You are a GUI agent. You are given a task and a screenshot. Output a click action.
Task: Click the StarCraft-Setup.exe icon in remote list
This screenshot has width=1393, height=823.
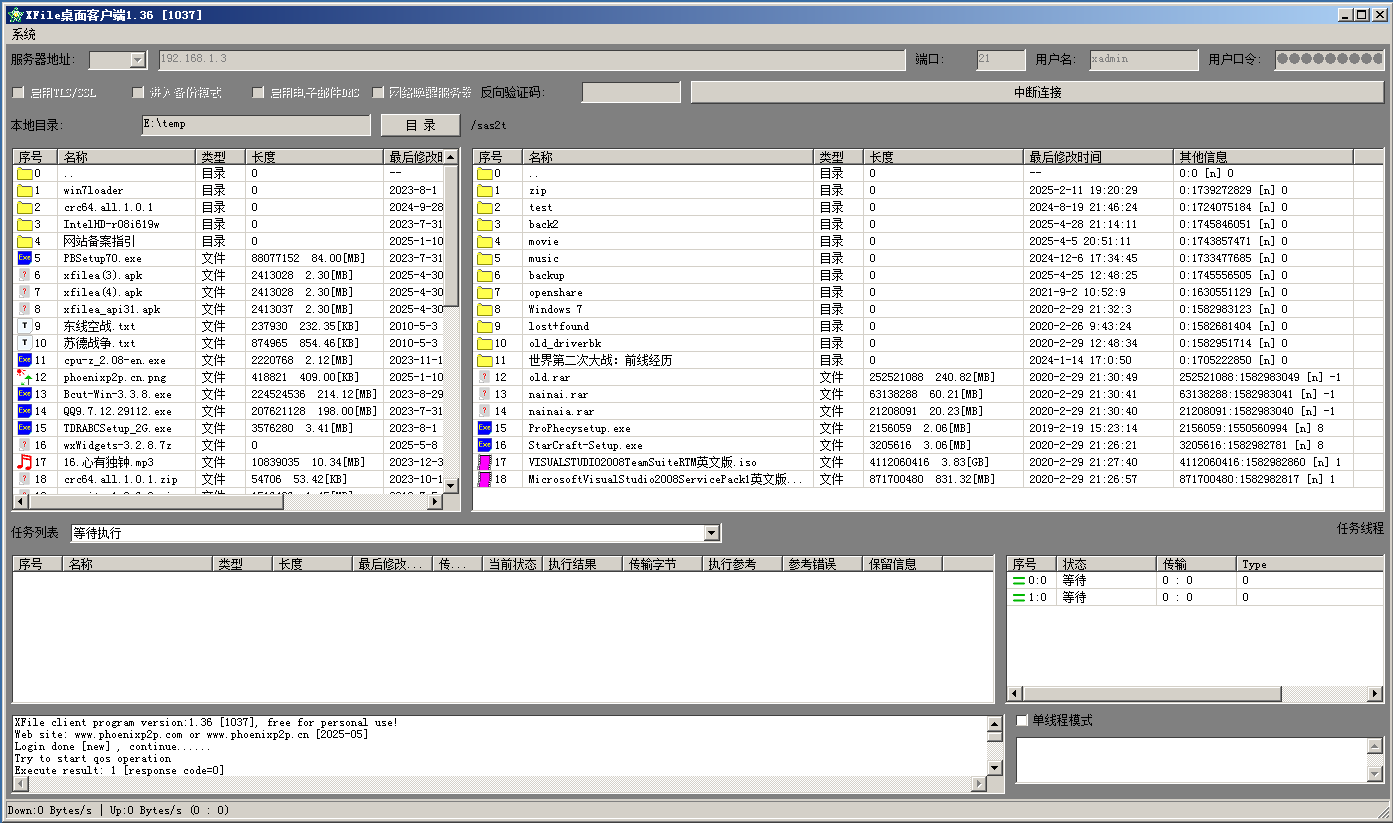[x=485, y=445]
